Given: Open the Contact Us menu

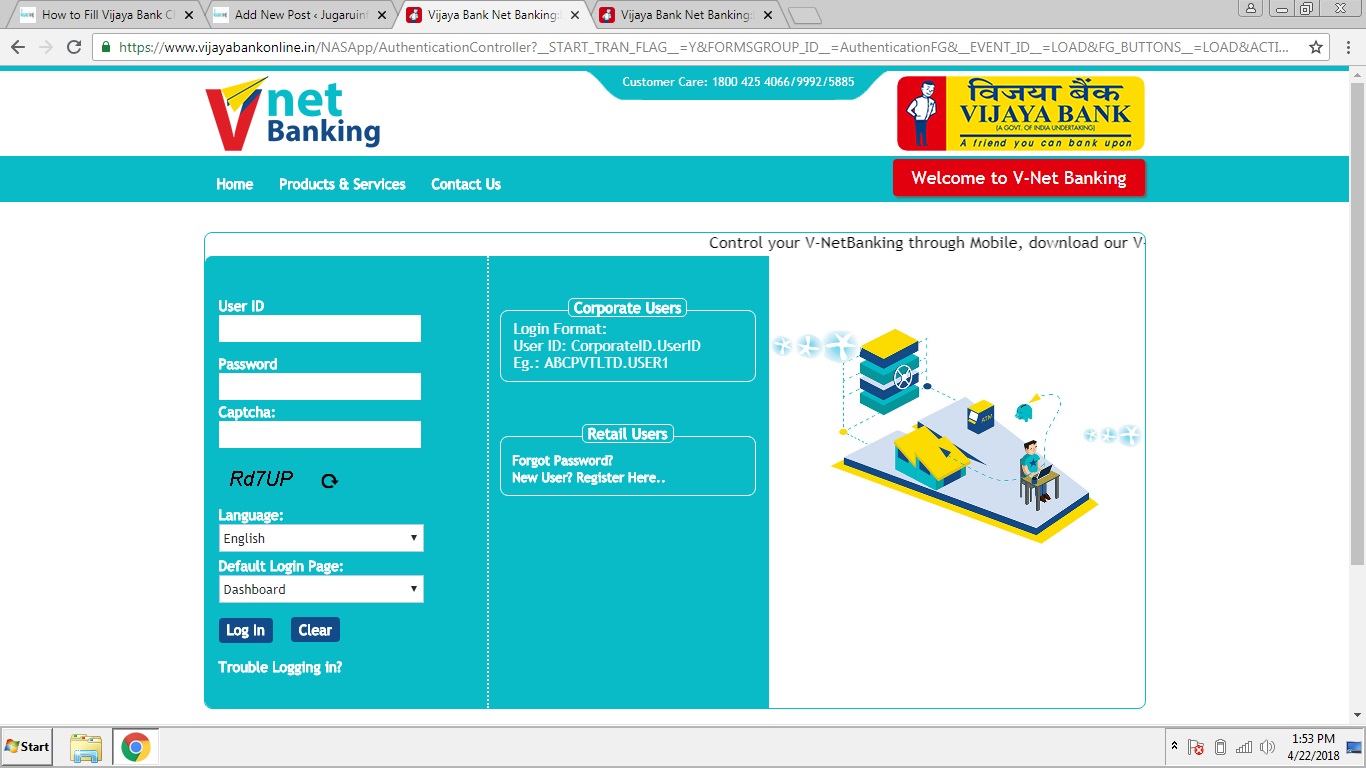Looking at the screenshot, I should 466,184.
